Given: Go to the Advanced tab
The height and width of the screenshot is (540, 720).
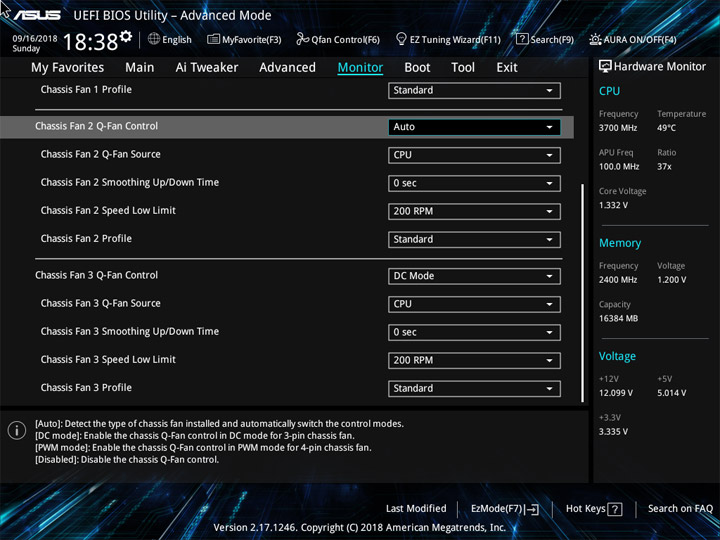Looking at the screenshot, I should (x=287, y=68).
